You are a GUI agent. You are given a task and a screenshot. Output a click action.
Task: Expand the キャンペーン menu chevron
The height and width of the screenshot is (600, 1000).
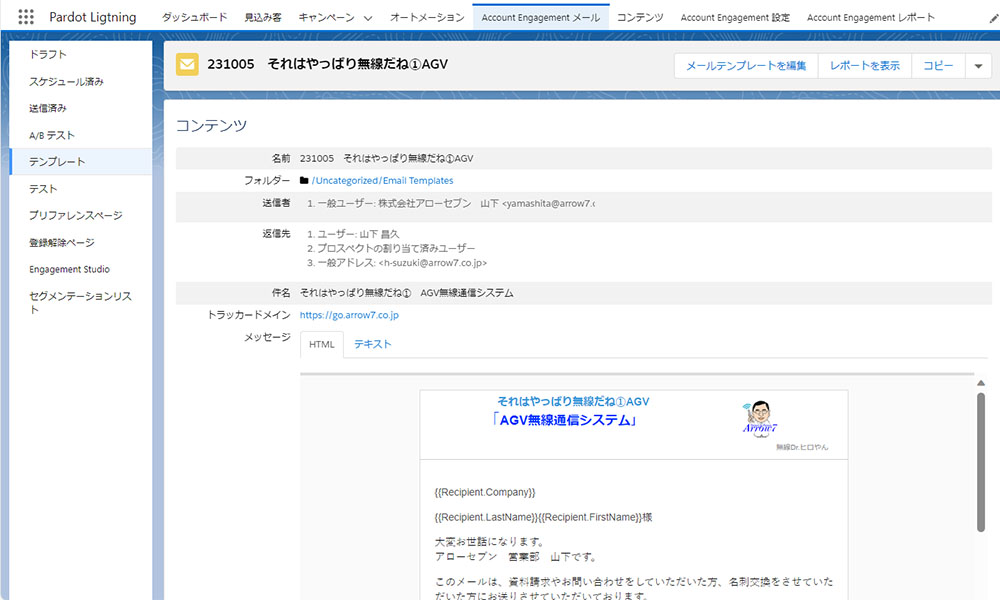[x=367, y=18]
